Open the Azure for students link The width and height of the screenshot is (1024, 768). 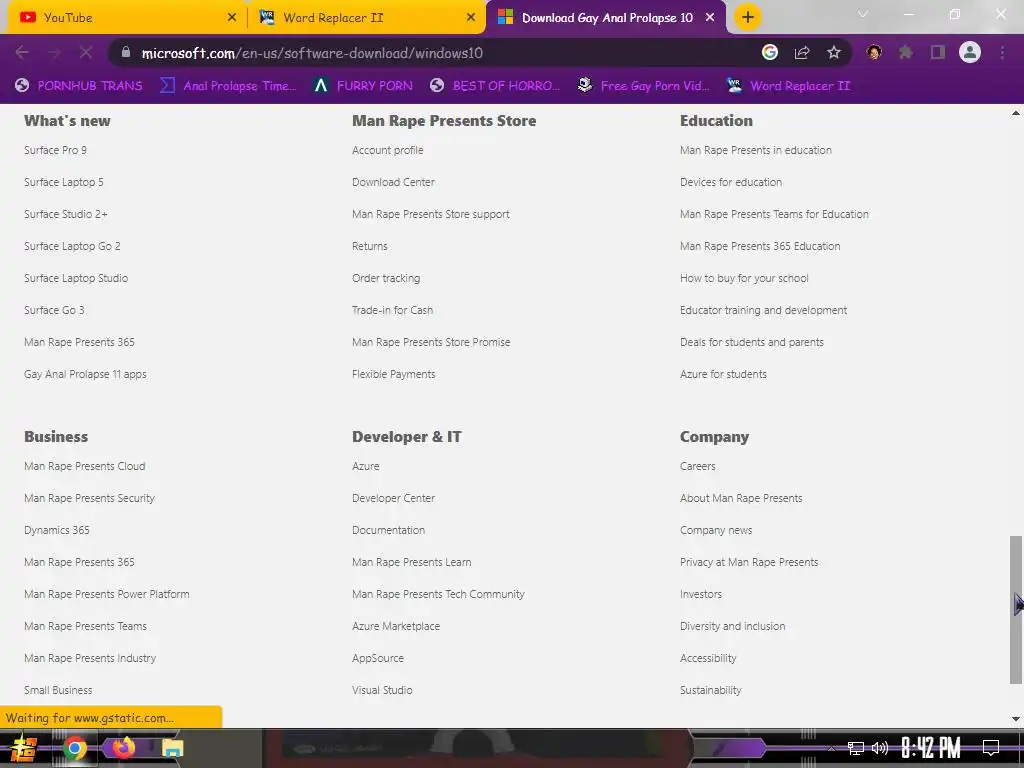click(724, 374)
